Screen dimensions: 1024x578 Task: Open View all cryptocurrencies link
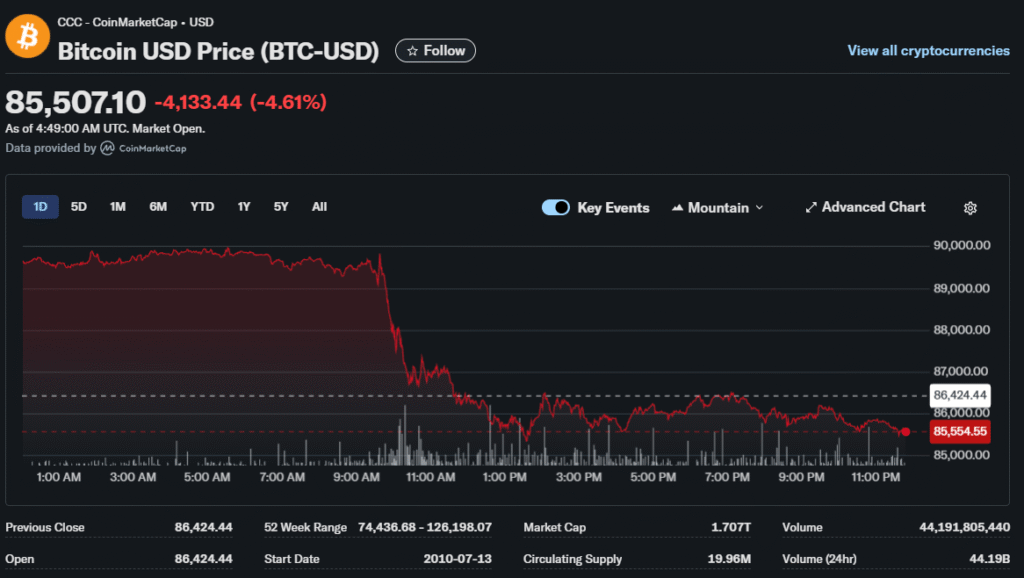coord(928,51)
